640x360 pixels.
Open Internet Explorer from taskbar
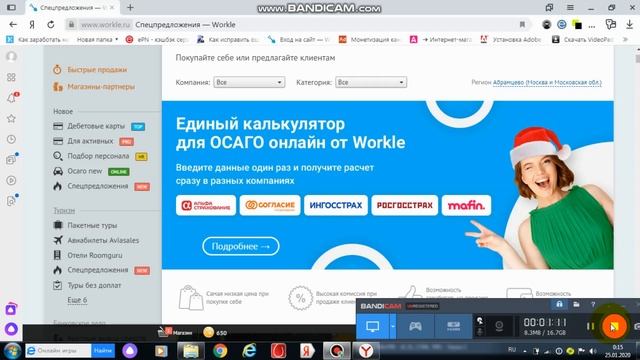point(249,351)
